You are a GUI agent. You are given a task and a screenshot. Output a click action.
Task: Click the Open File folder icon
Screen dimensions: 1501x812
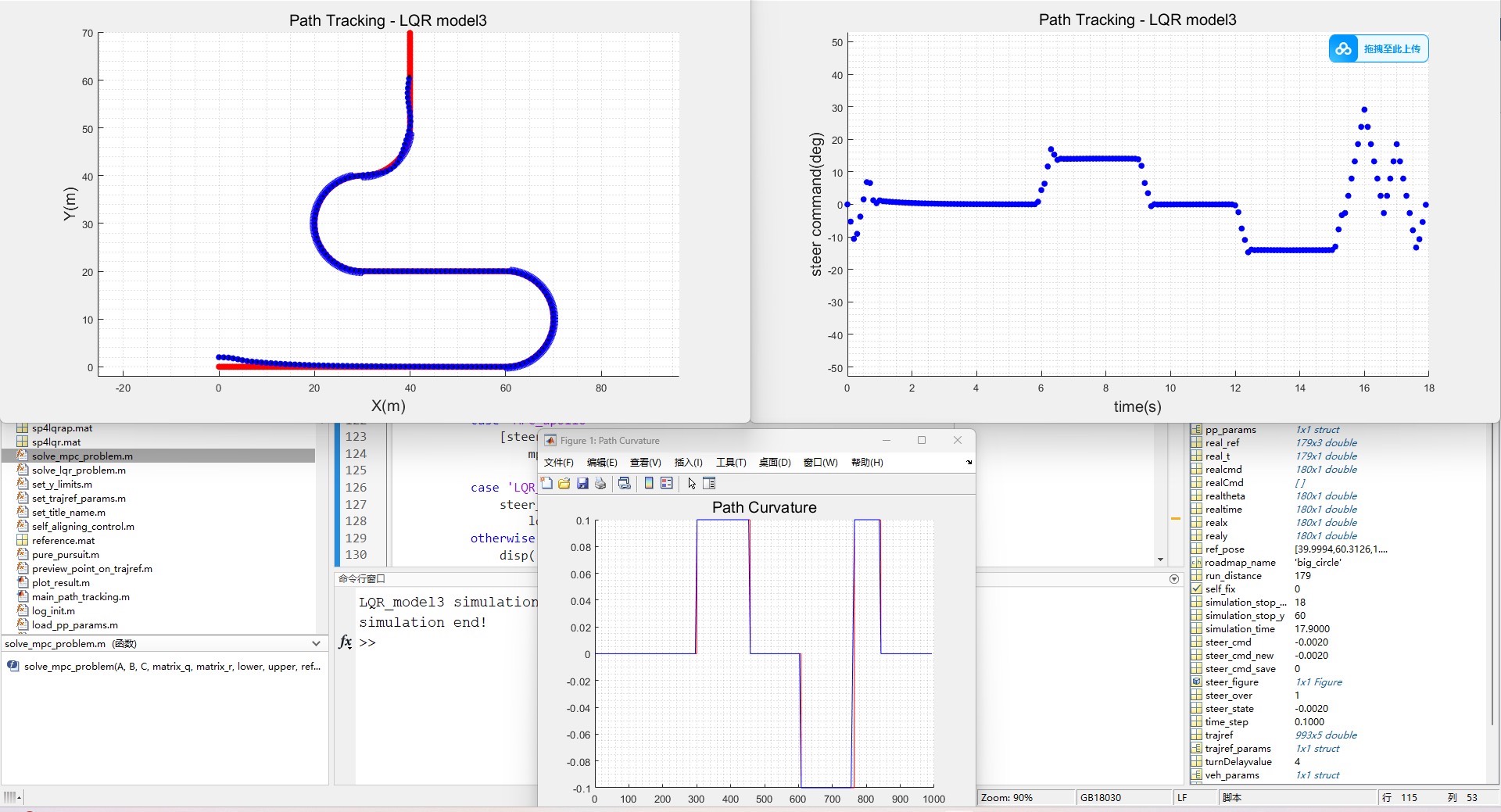click(x=564, y=484)
